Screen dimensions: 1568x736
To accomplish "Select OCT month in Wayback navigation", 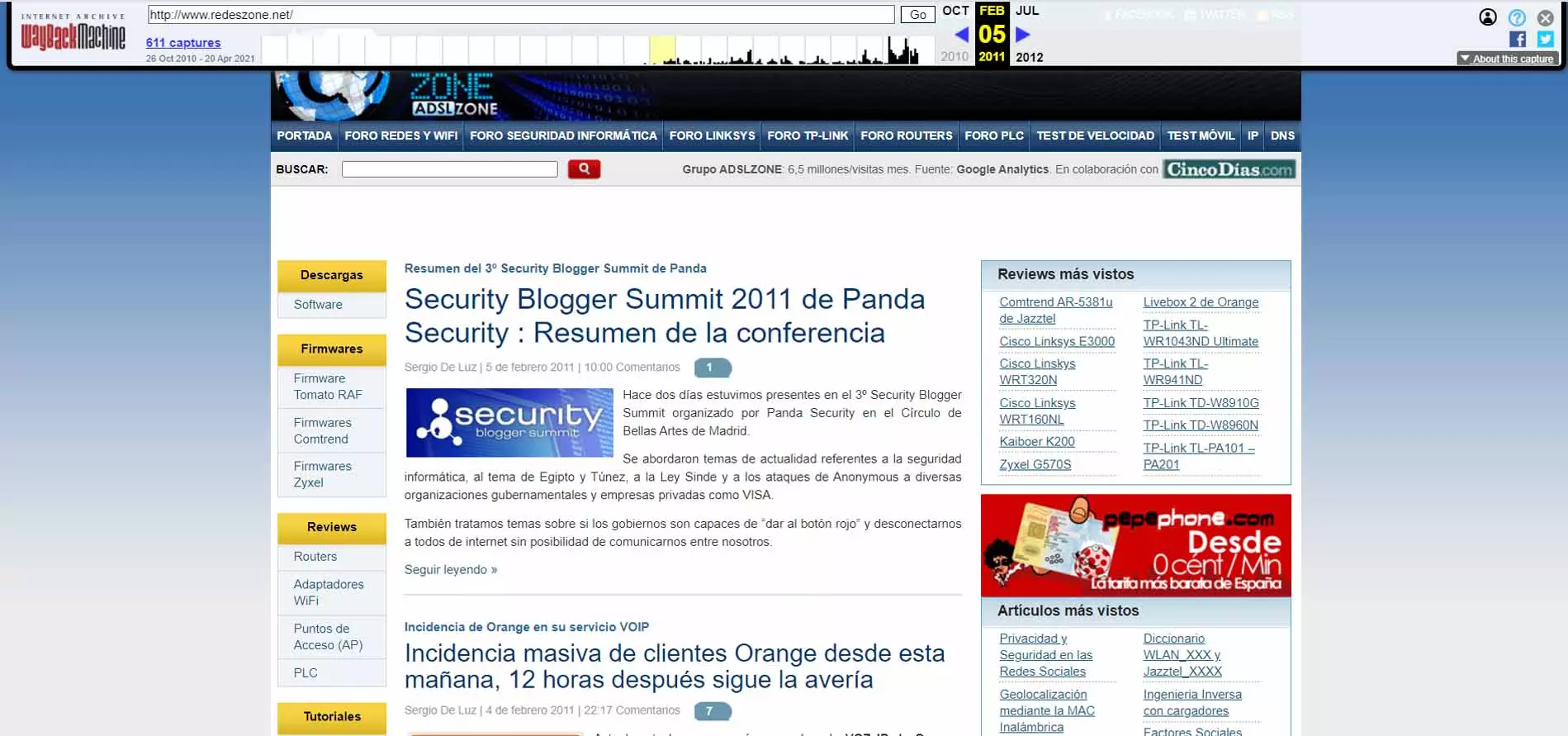I will (955, 11).
